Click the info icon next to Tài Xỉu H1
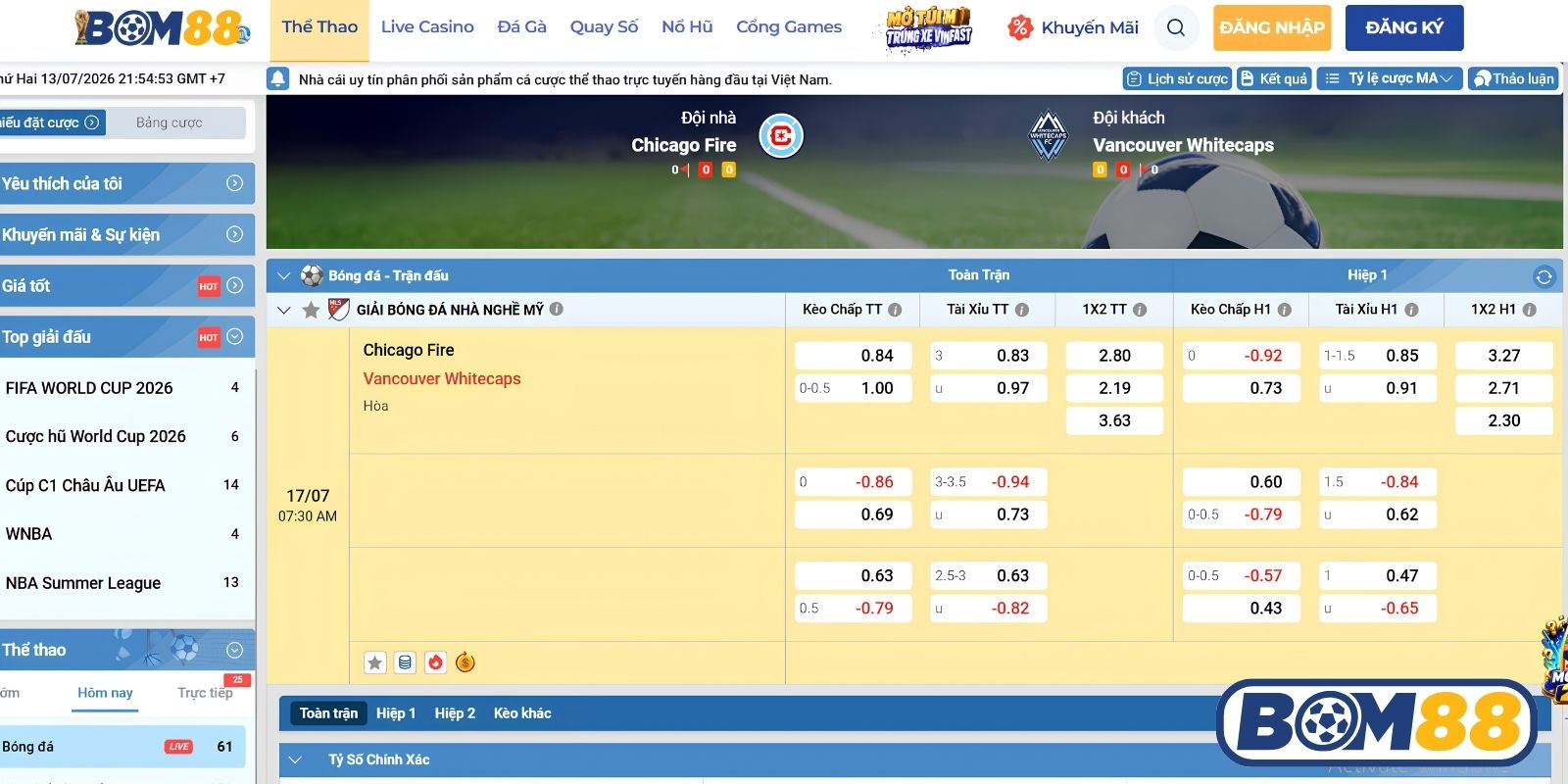The width and height of the screenshot is (1568, 784). pyautogui.click(x=1411, y=310)
